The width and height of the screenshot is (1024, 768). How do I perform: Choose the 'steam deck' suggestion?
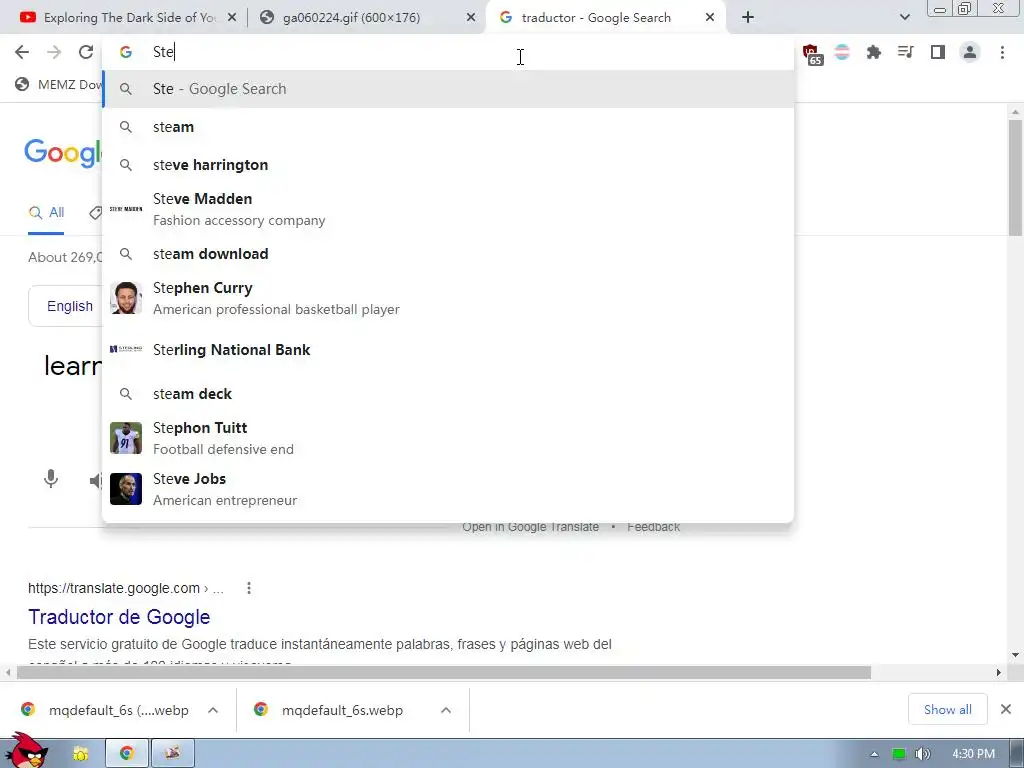tap(448, 394)
